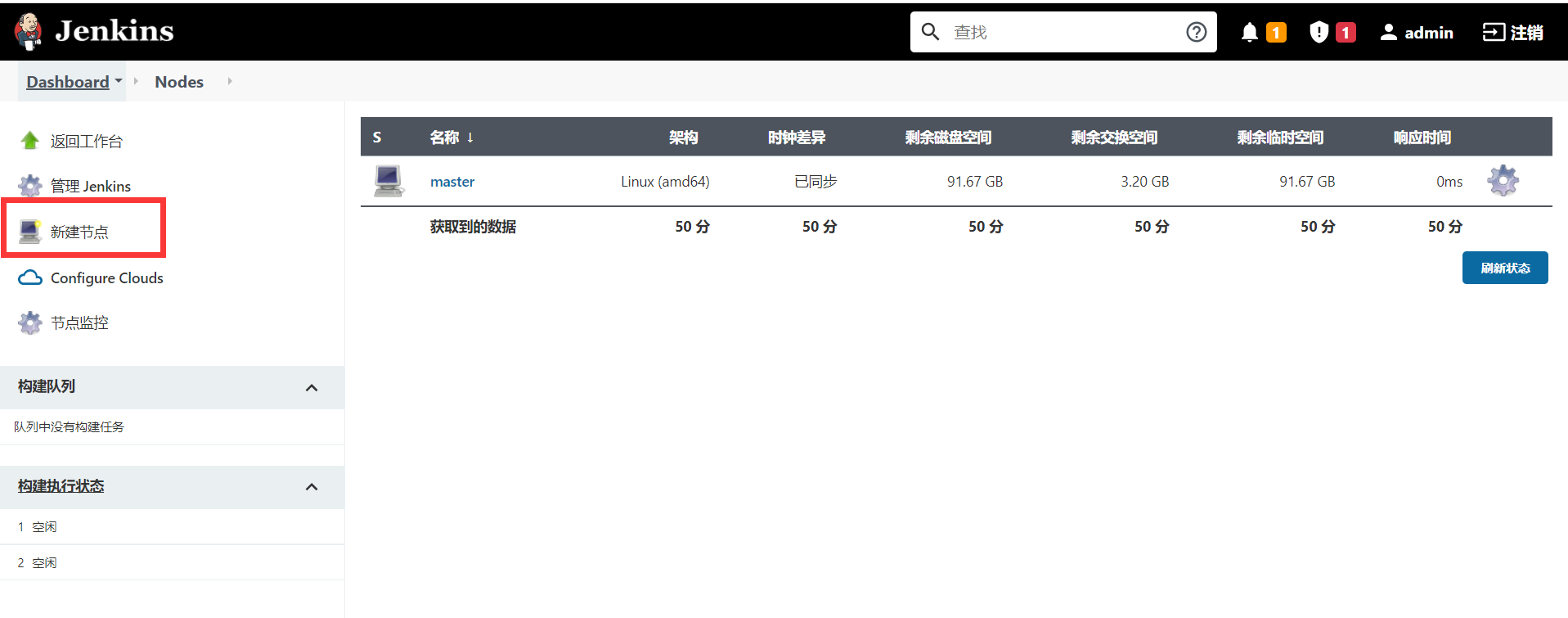Open the search help question mark icon
The width and height of the screenshot is (1568, 618).
(x=1196, y=32)
